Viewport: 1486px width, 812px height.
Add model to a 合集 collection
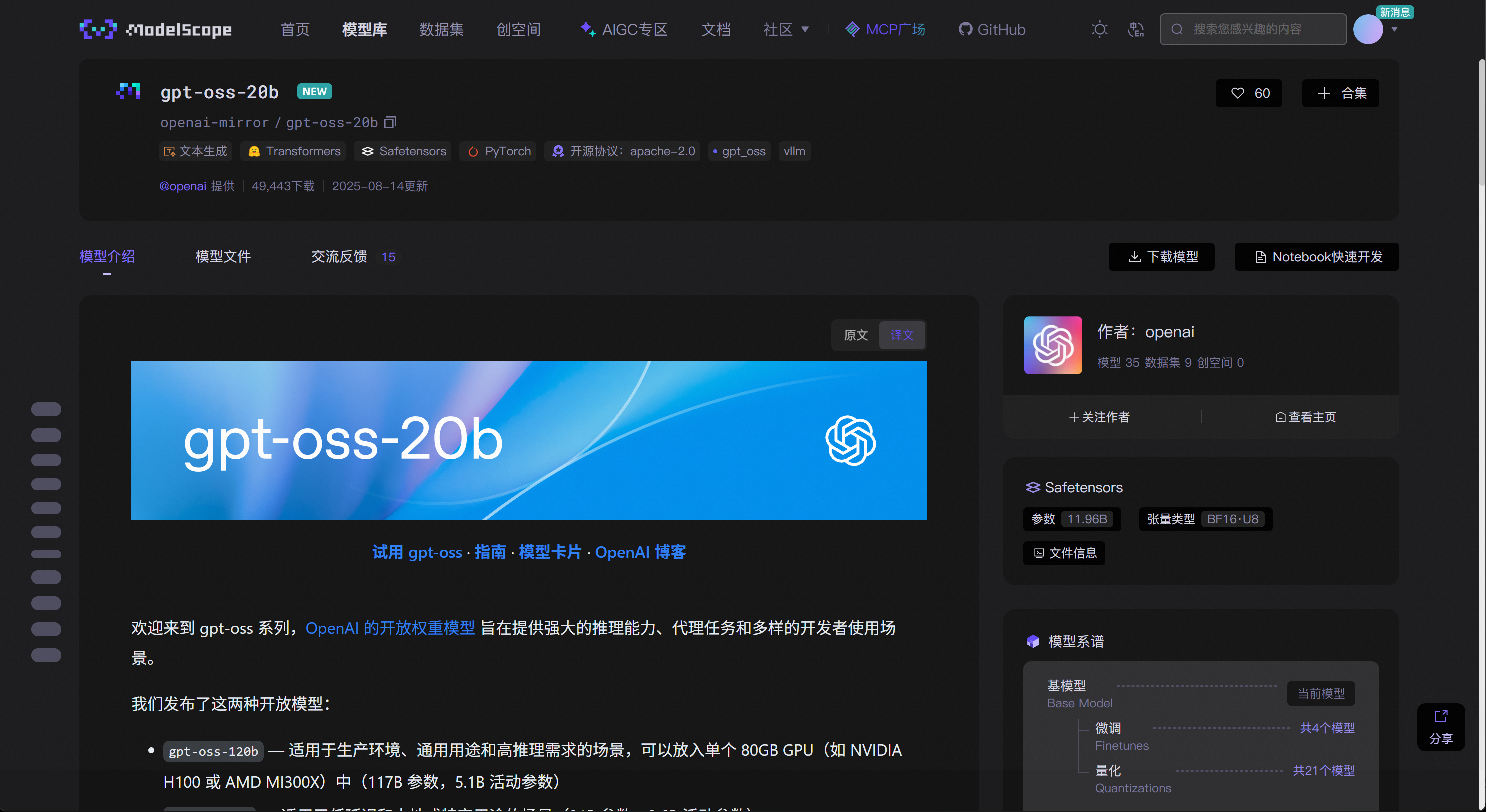[x=1340, y=93]
